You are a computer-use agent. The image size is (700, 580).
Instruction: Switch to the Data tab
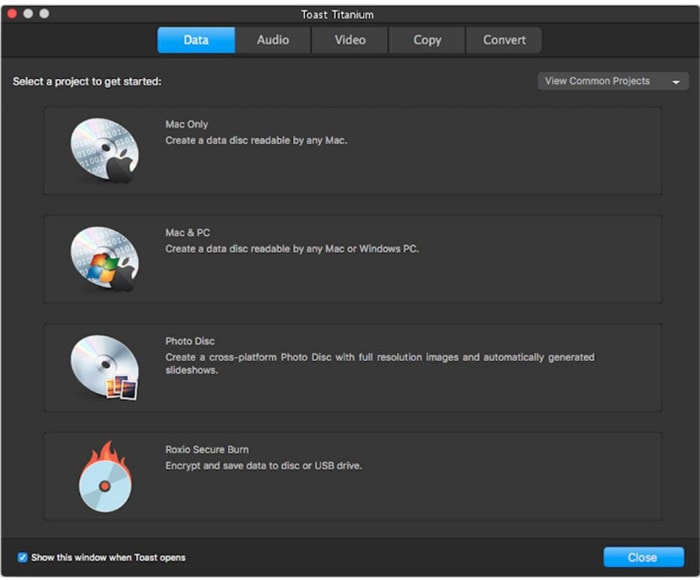coord(196,40)
